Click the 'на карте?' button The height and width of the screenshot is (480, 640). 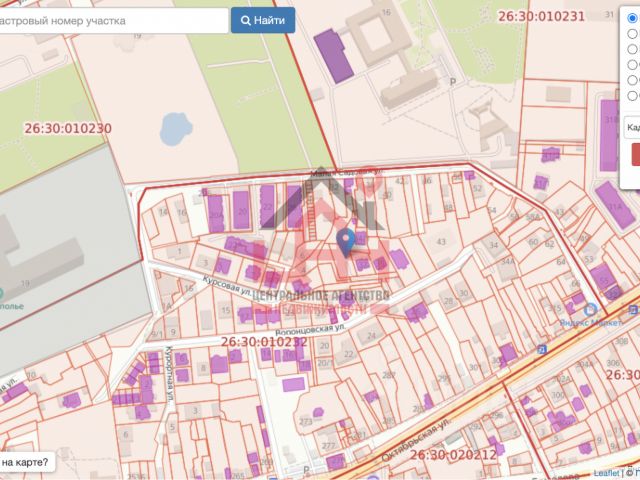[x=27, y=462]
